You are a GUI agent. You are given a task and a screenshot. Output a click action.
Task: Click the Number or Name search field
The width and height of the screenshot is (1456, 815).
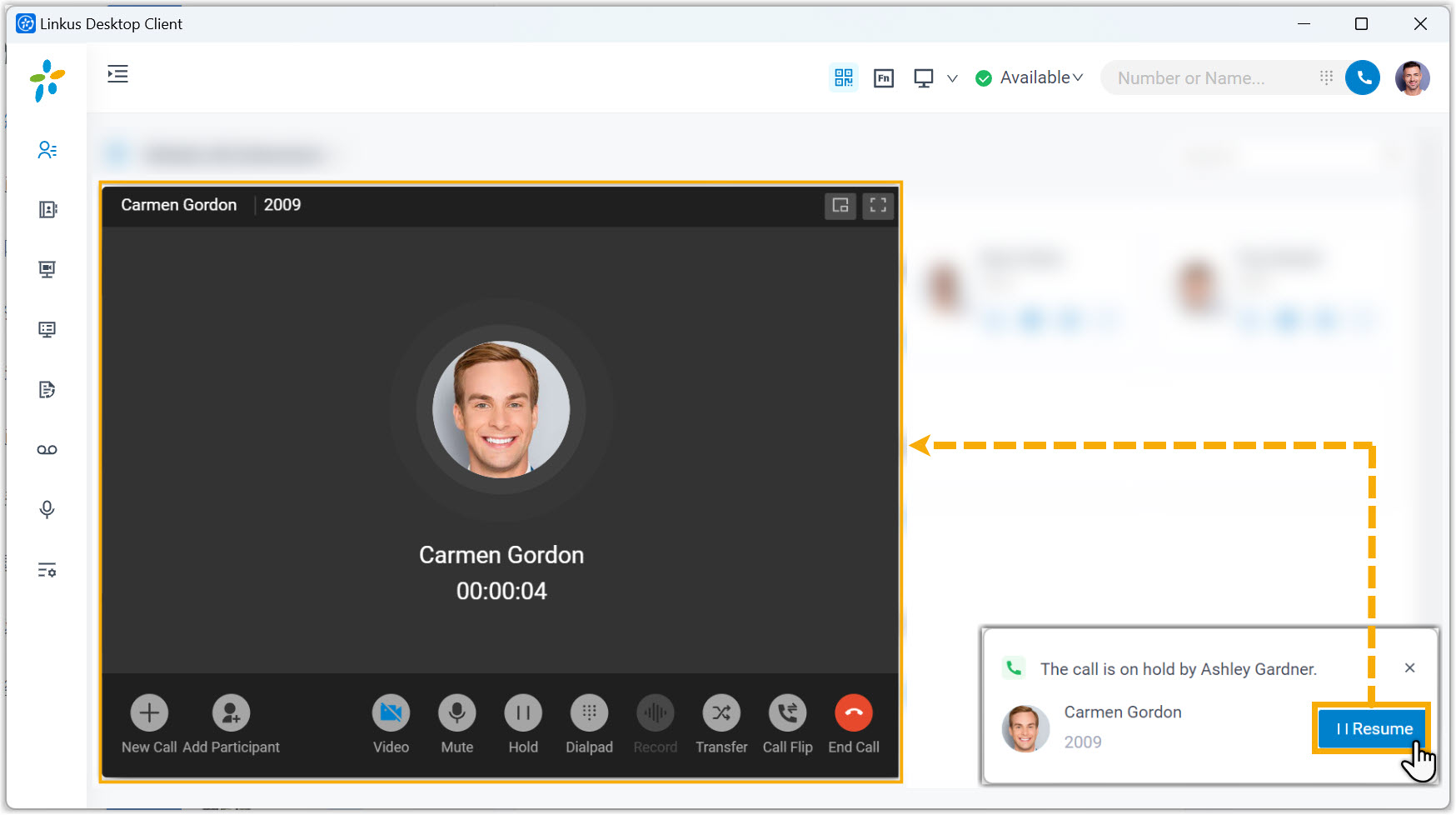pos(1208,78)
